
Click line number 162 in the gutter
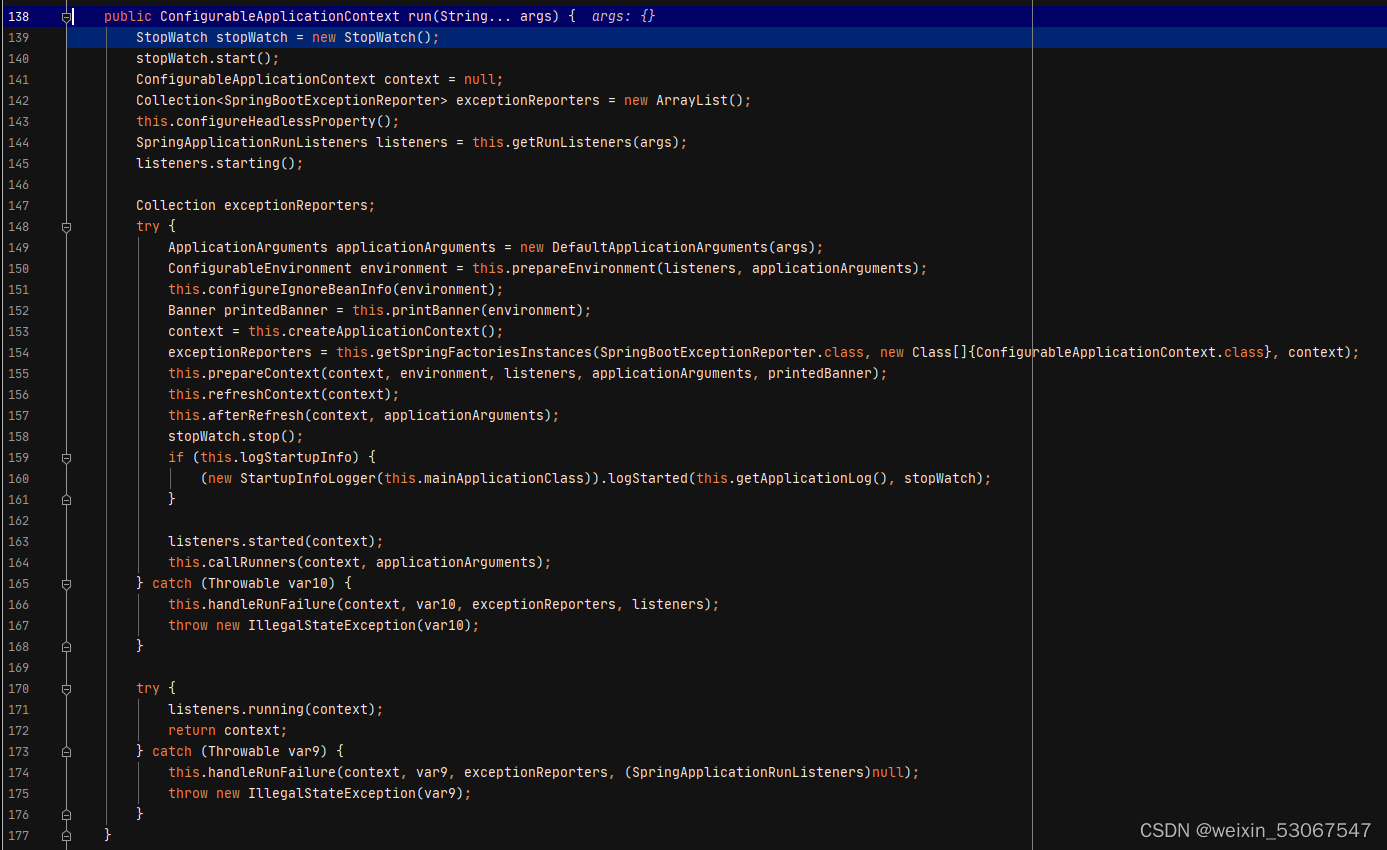18,521
